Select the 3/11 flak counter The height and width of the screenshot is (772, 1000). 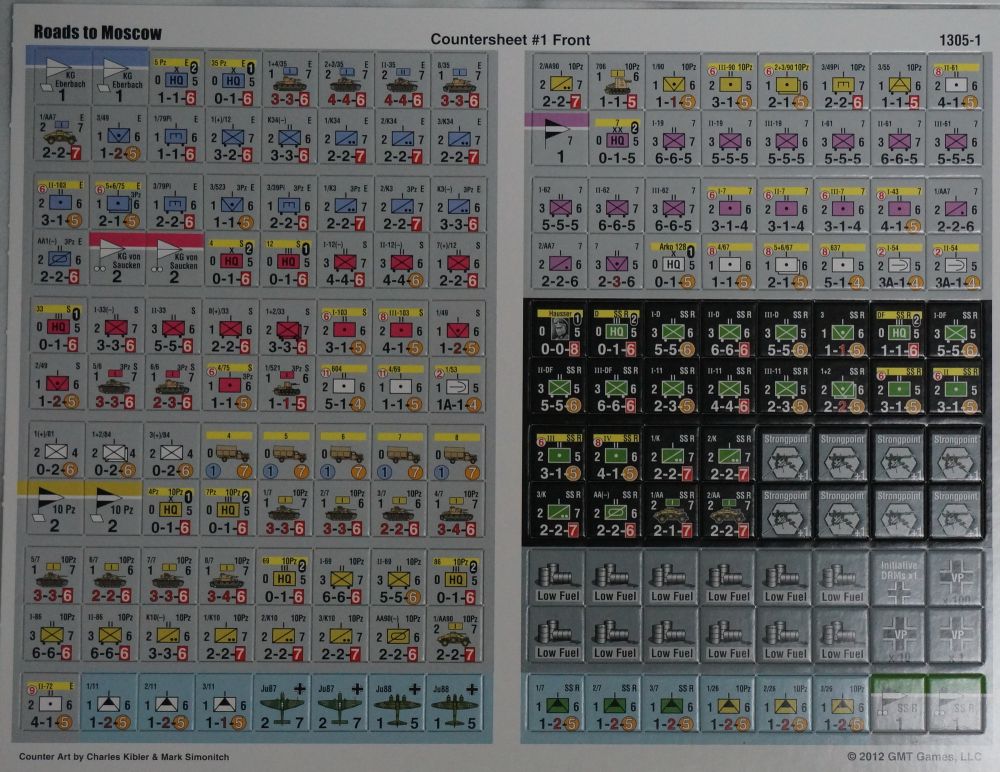[224, 703]
